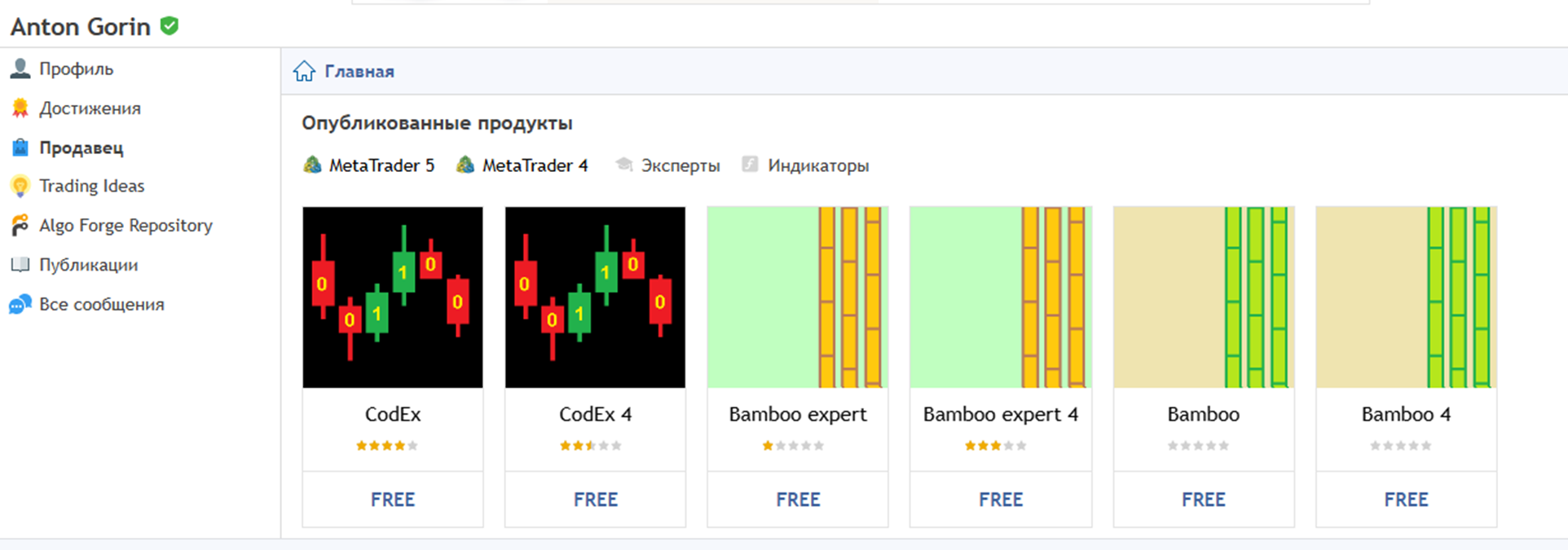Viewport: 1568px width, 550px height.
Task: Click the Trading Ideas lightbulb icon
Action: 20,187
